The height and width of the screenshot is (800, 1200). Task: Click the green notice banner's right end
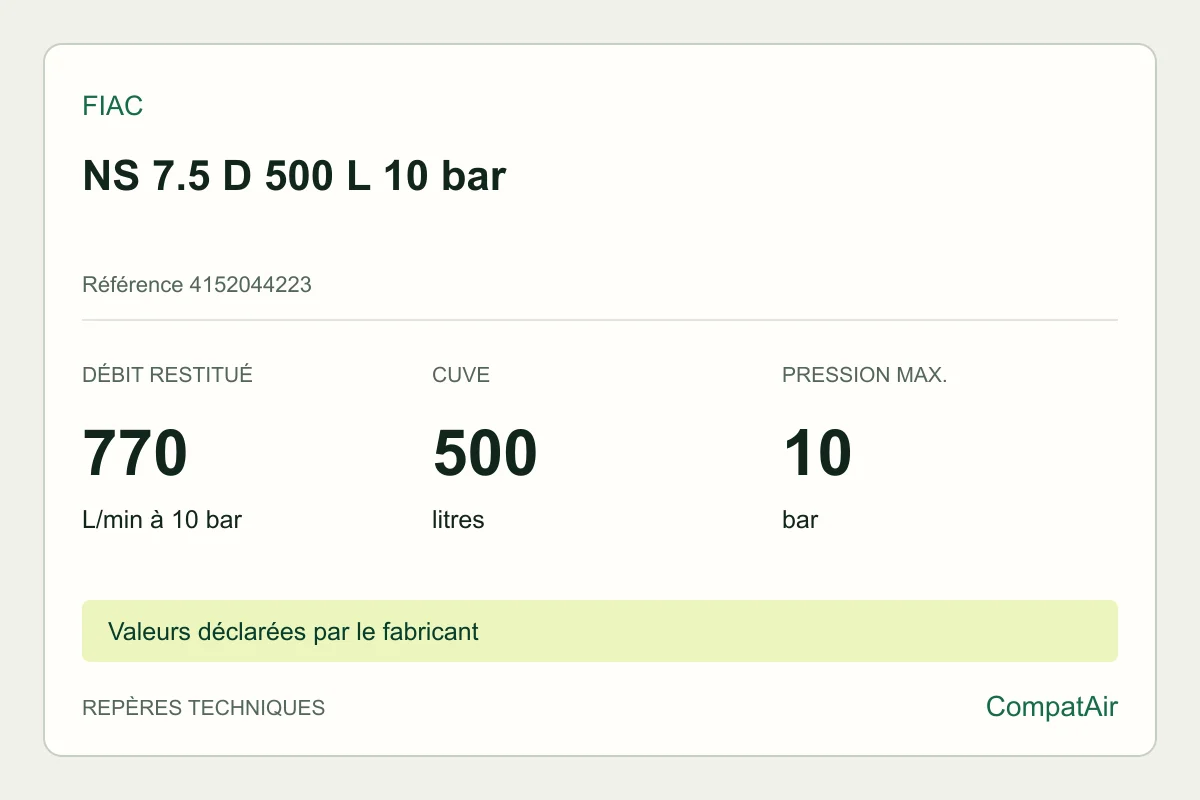tap(1090, 631)
